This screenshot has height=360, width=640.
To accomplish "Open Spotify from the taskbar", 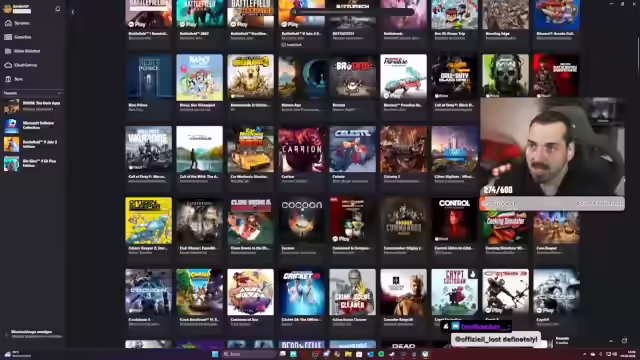I will (381, 354).
